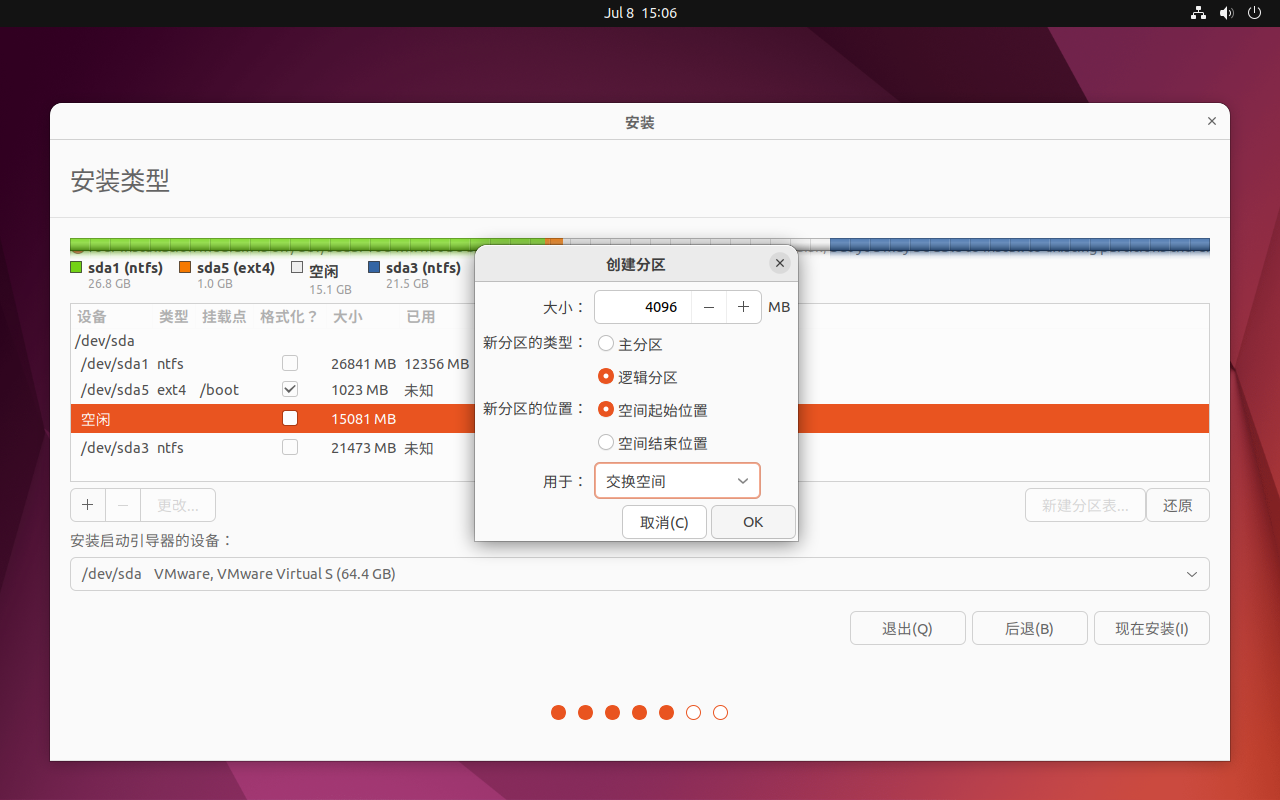Click the size input field showing 4096

[643, 307]
